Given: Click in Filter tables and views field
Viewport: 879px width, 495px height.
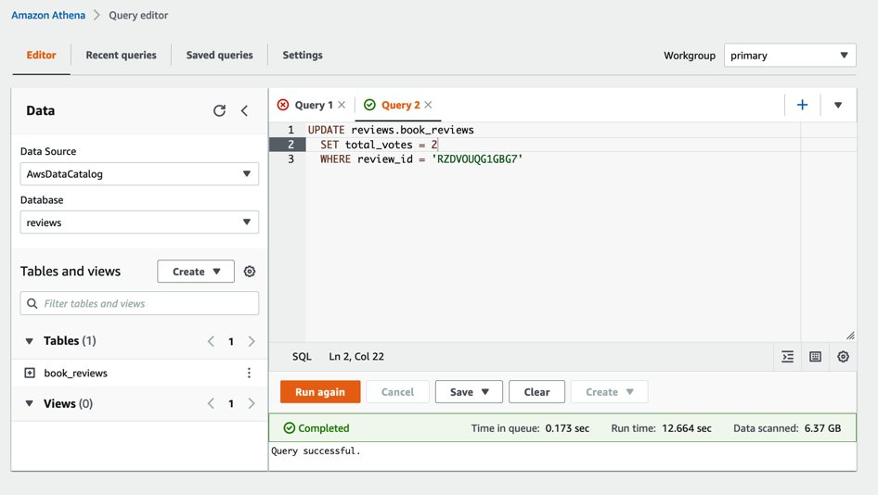Looking at the screenshot, I should [x=140, y=303].
